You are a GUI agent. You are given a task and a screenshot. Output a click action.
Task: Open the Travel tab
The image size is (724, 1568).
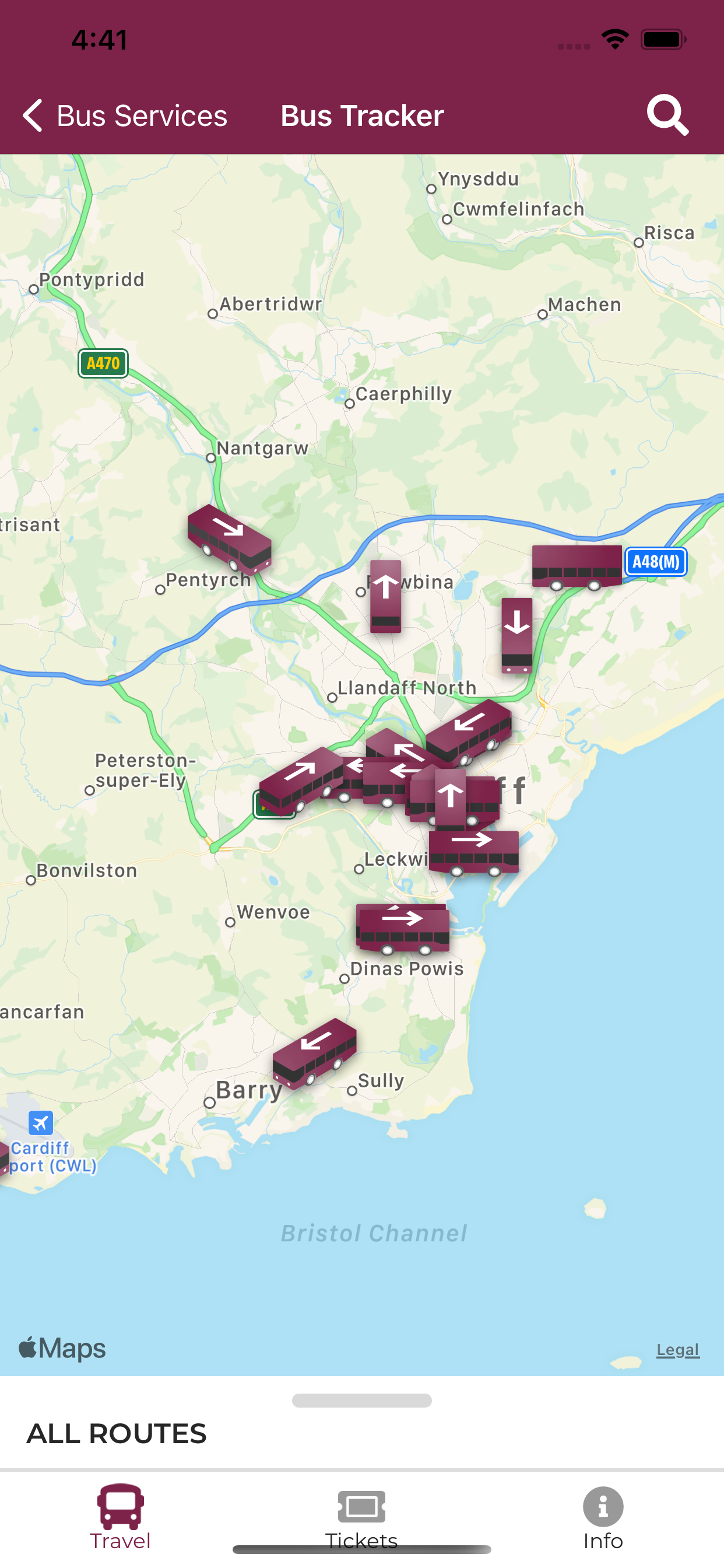(121, 1517)
